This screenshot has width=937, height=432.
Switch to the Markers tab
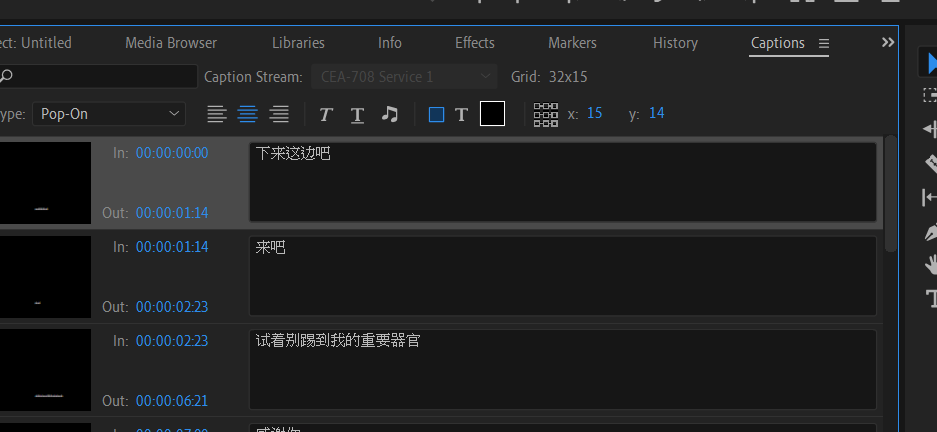(x=572, y=43)
